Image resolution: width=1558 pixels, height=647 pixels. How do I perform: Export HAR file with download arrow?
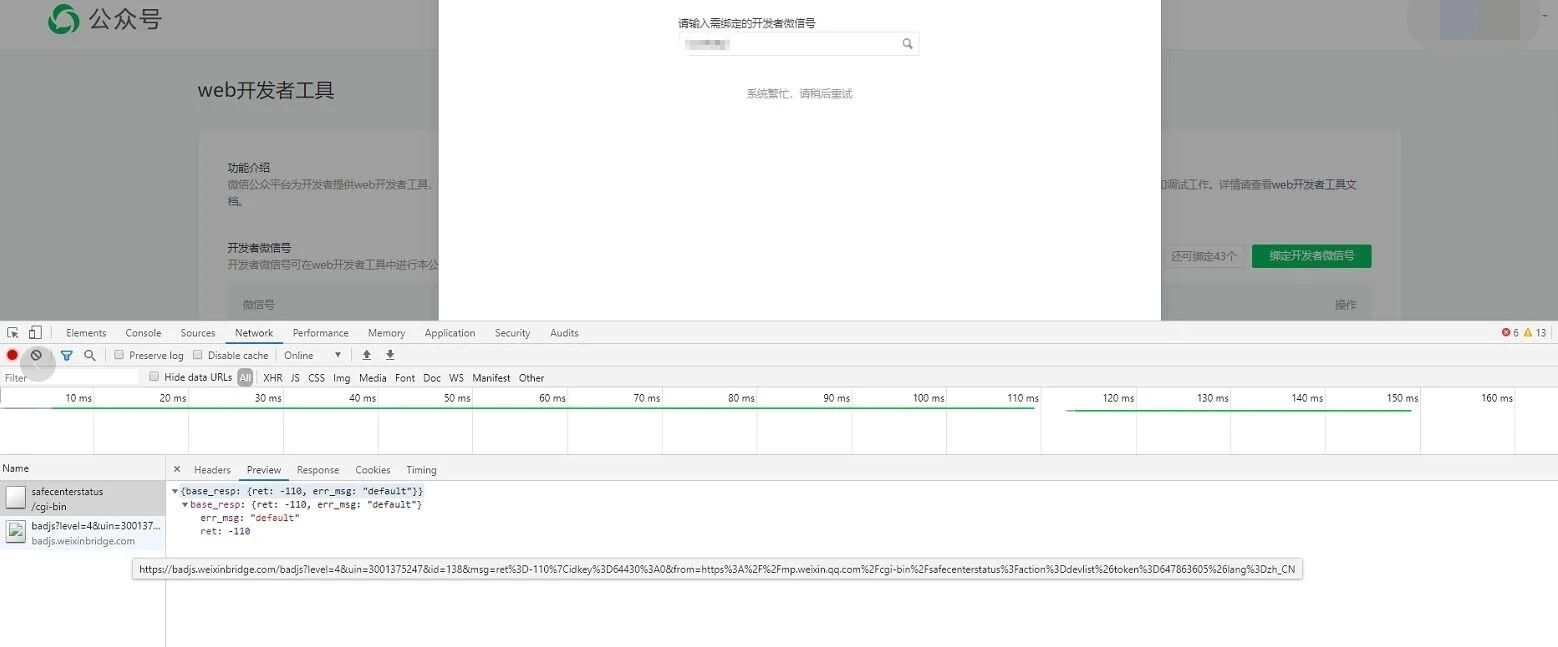[x=390, y=355]
